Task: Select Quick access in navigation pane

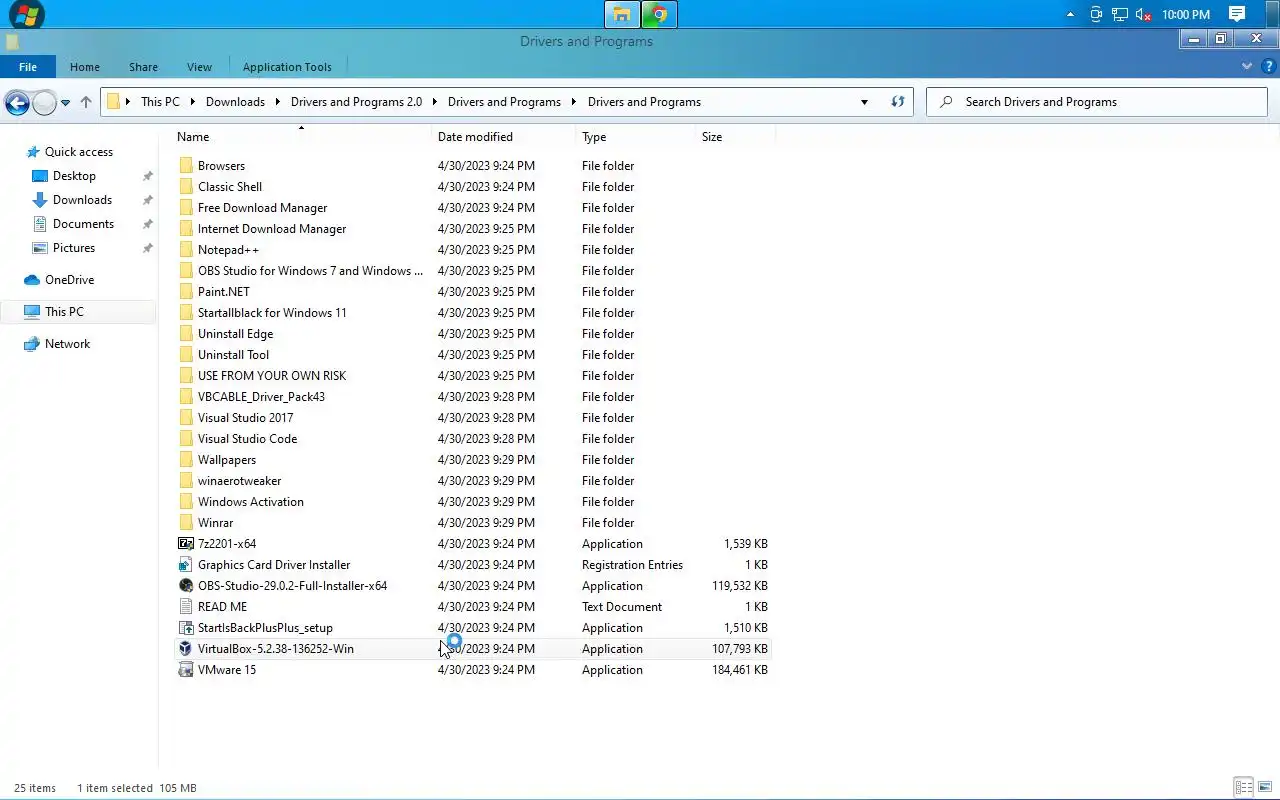Action: pyautogui.click(x=79, y=152)
